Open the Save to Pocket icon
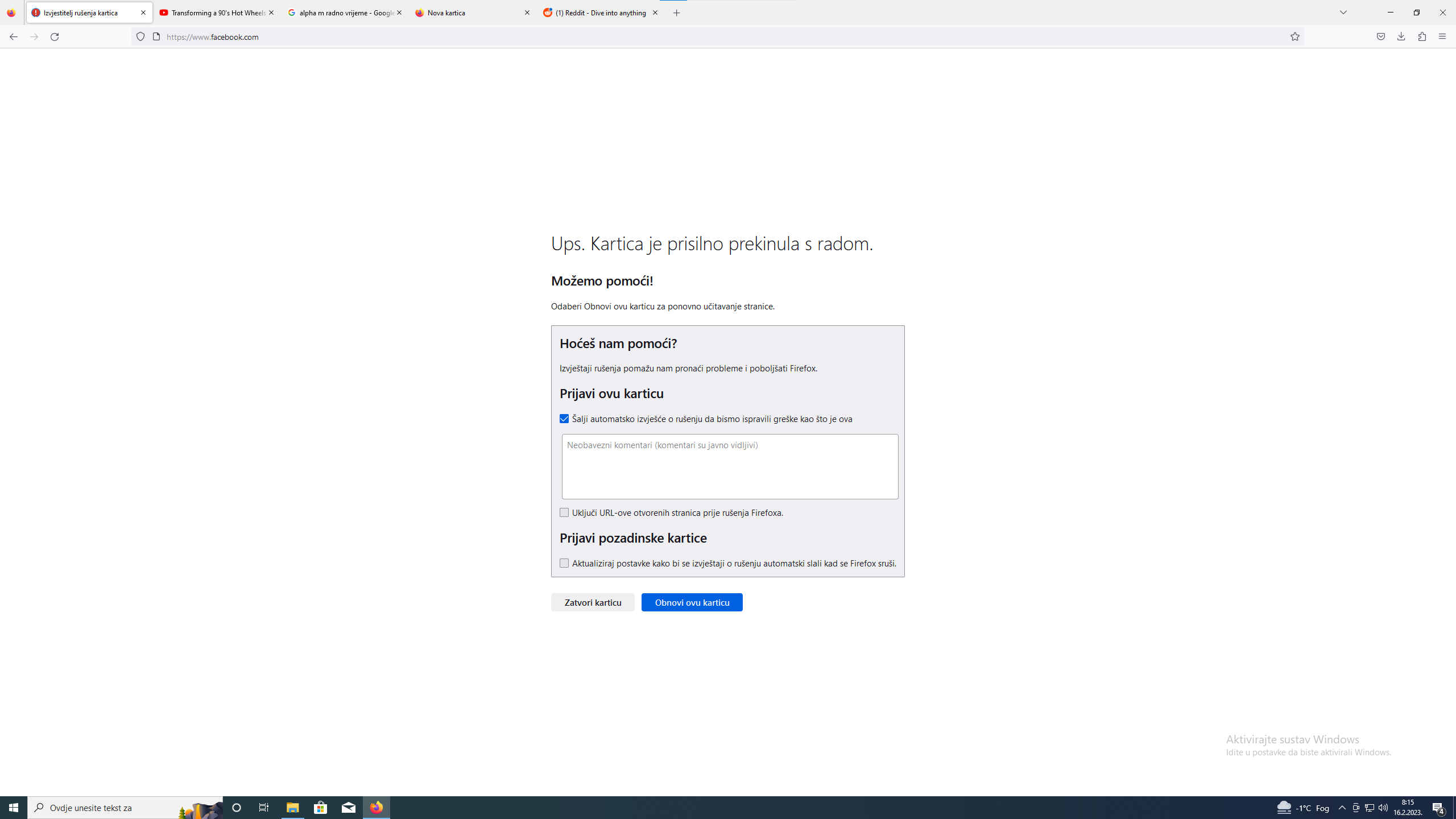The image size is (1456, 819). pyautogui.click(x=1381, y=37)
